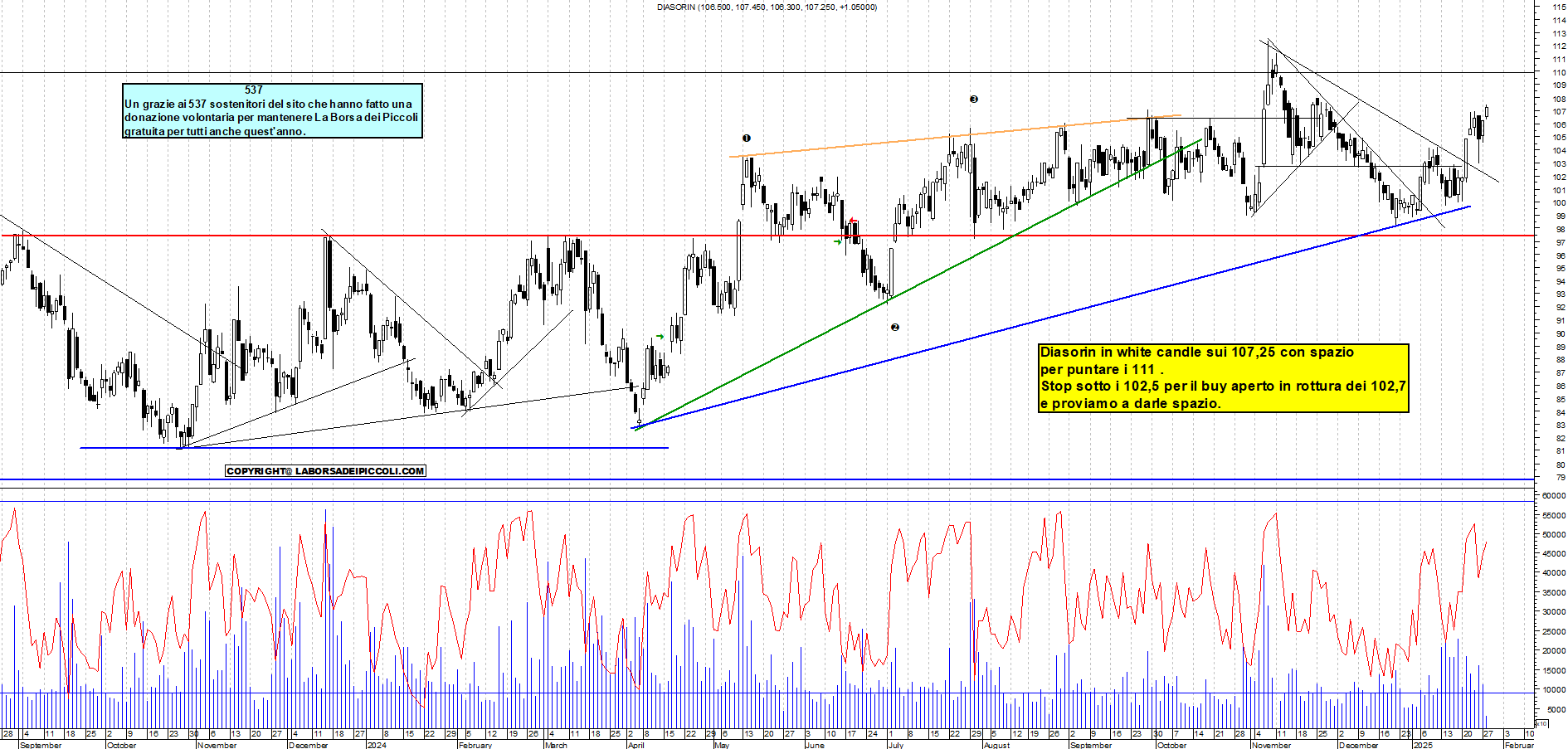Image resolution: width=1568 pixels, height=749 pixels.
Task: Click the x10 volume scale box
Action: (1542, 724)
